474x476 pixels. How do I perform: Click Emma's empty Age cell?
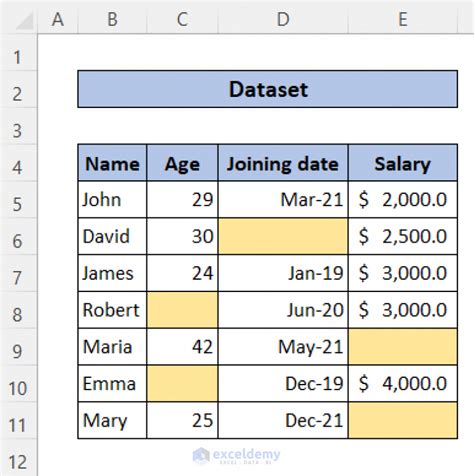pos(182,383)
